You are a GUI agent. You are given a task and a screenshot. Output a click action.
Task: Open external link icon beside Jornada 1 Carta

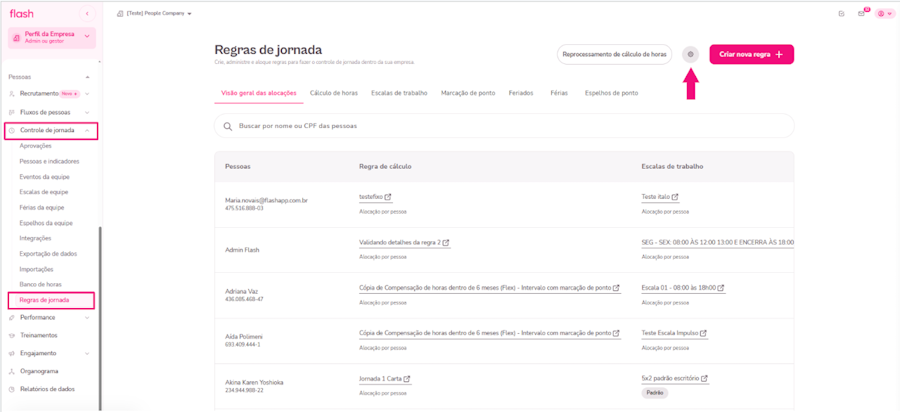[x=407, y=379]
